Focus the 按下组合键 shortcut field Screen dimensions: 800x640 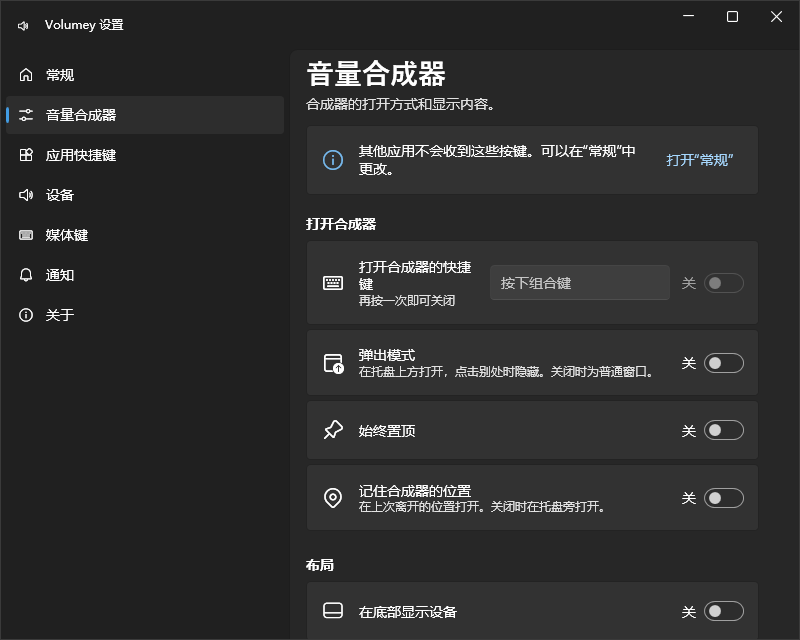click(x=580, y=283)
